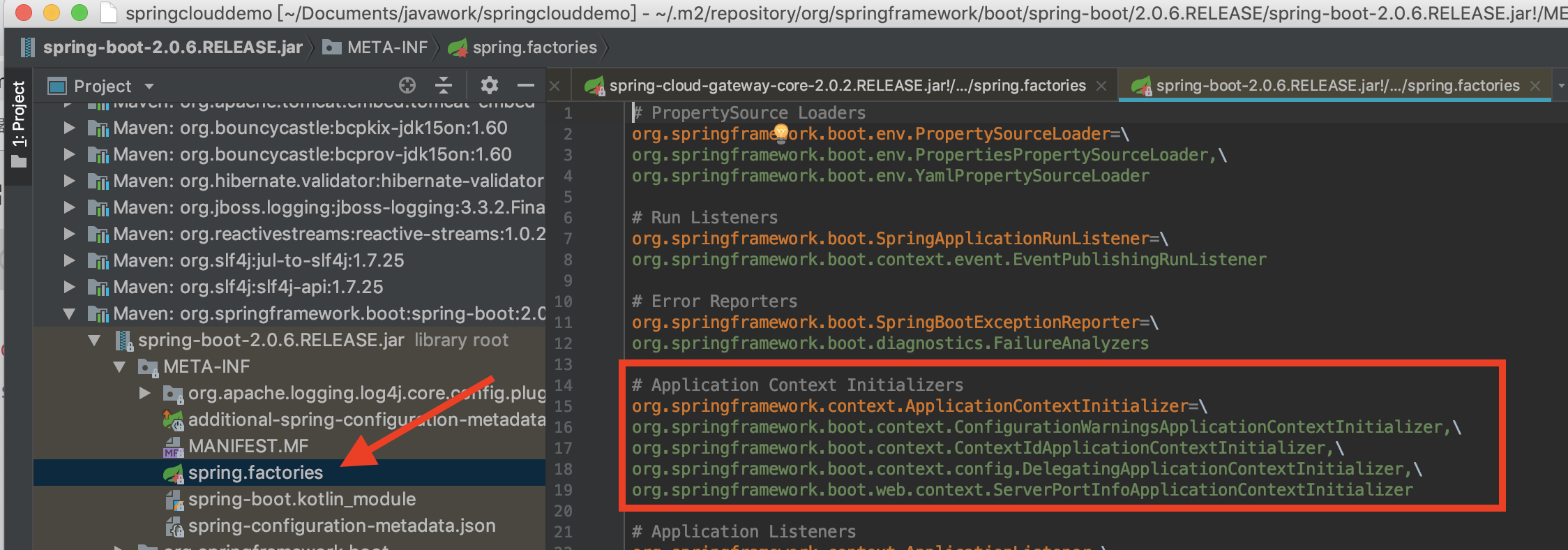Click the spring-configuration-metadata.json file icon
Viewport: 1568px width, 550px height.
[174, 526]
